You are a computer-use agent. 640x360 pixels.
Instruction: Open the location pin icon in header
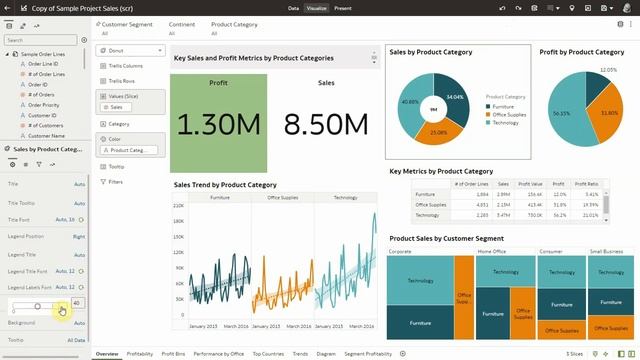(572, 8)
